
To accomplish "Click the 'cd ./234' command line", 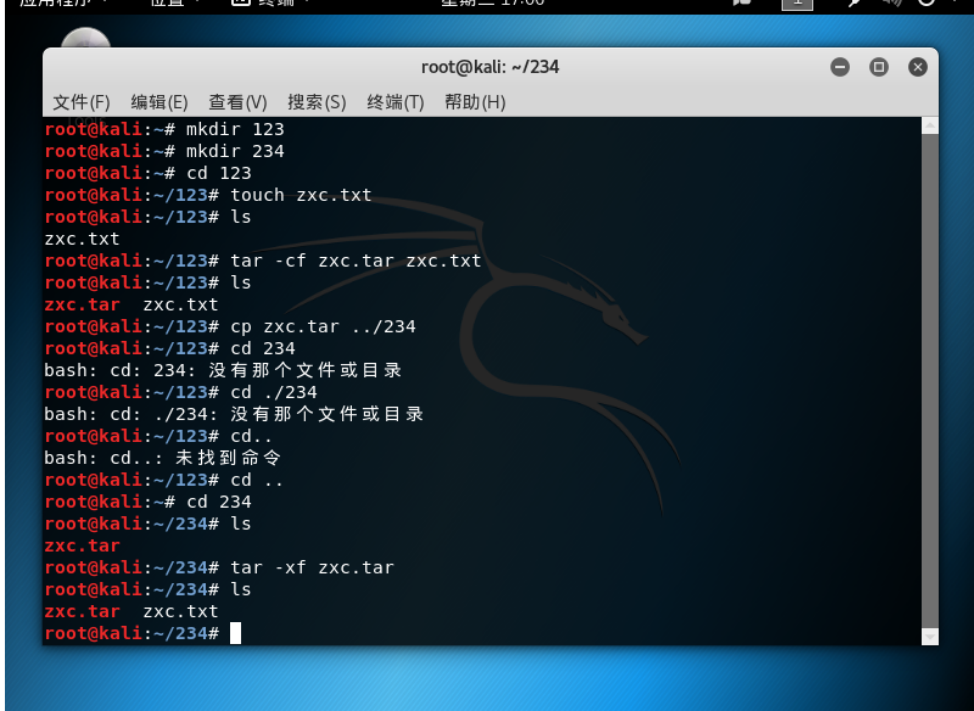I will pos(181,392).
